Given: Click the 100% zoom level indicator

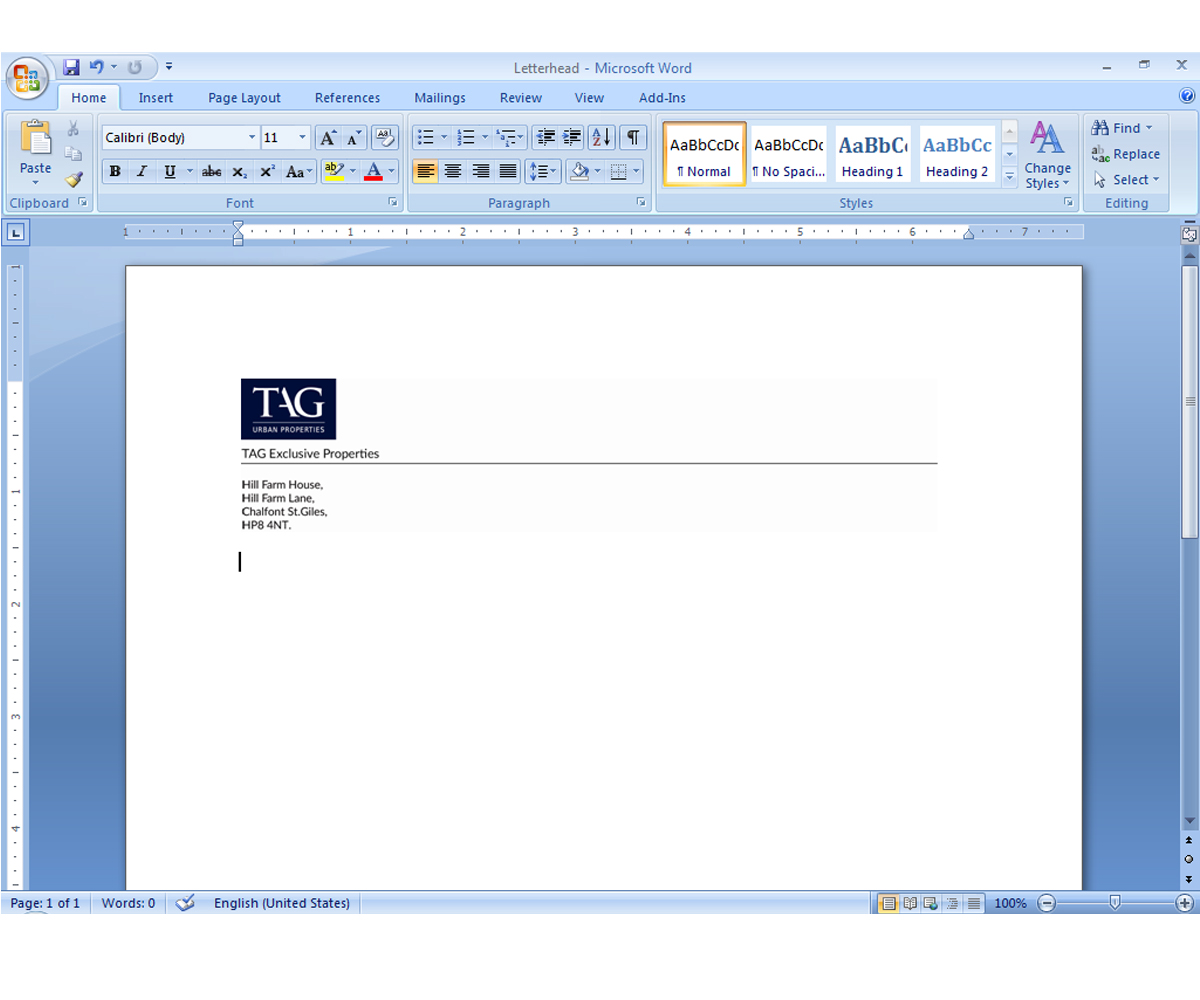Looking at the screenshot, I should (x=1010, y=903).
